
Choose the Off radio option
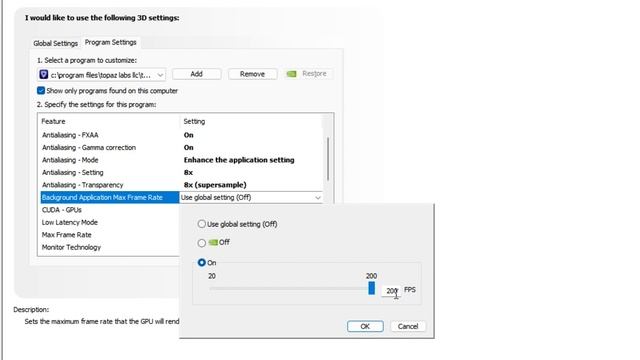(202, 243)
